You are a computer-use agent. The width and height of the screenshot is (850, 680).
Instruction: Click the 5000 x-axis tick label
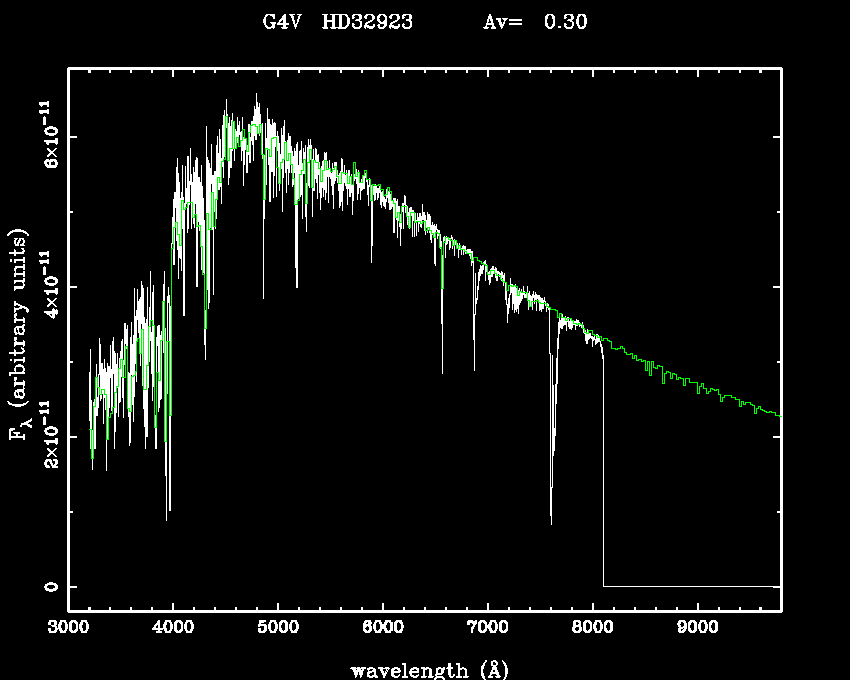click(x=278, y=628)
